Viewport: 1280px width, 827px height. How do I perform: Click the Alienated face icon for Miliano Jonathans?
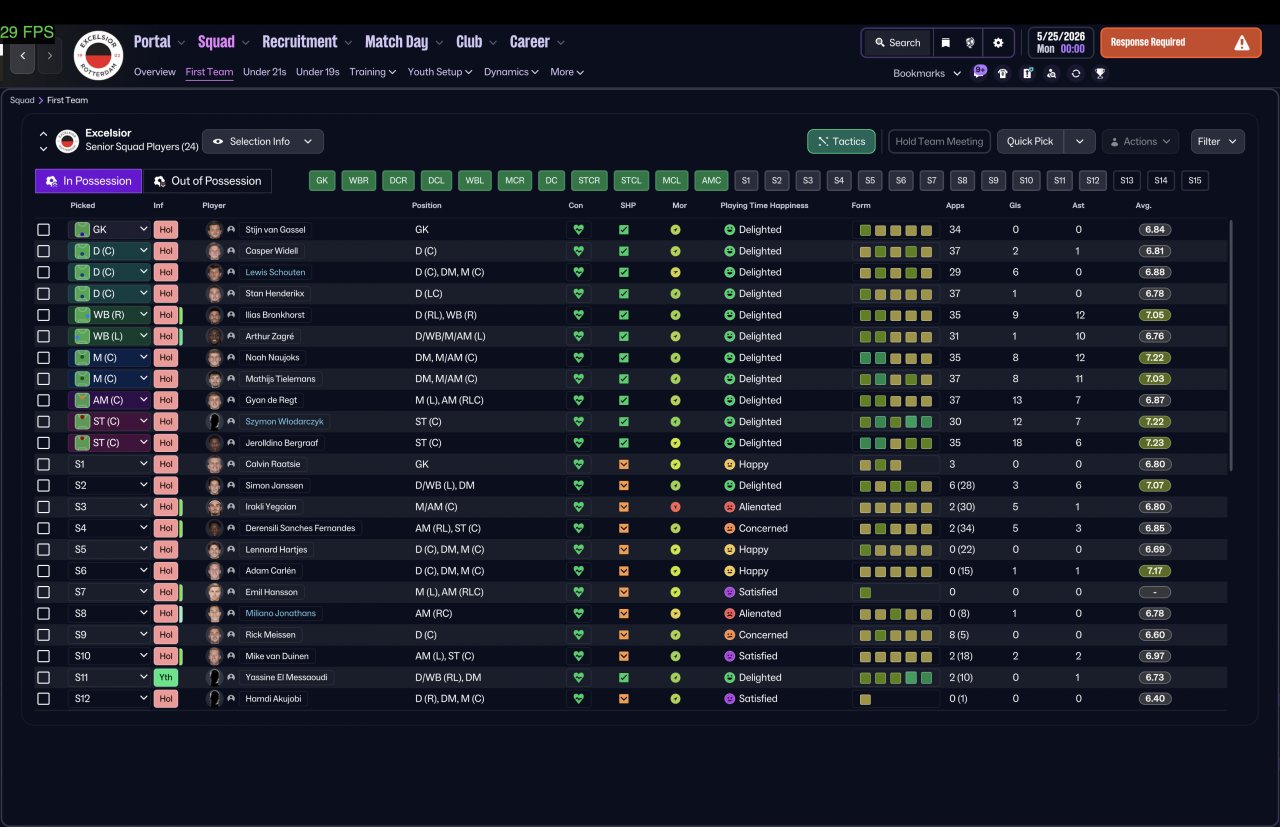point(730,613)
